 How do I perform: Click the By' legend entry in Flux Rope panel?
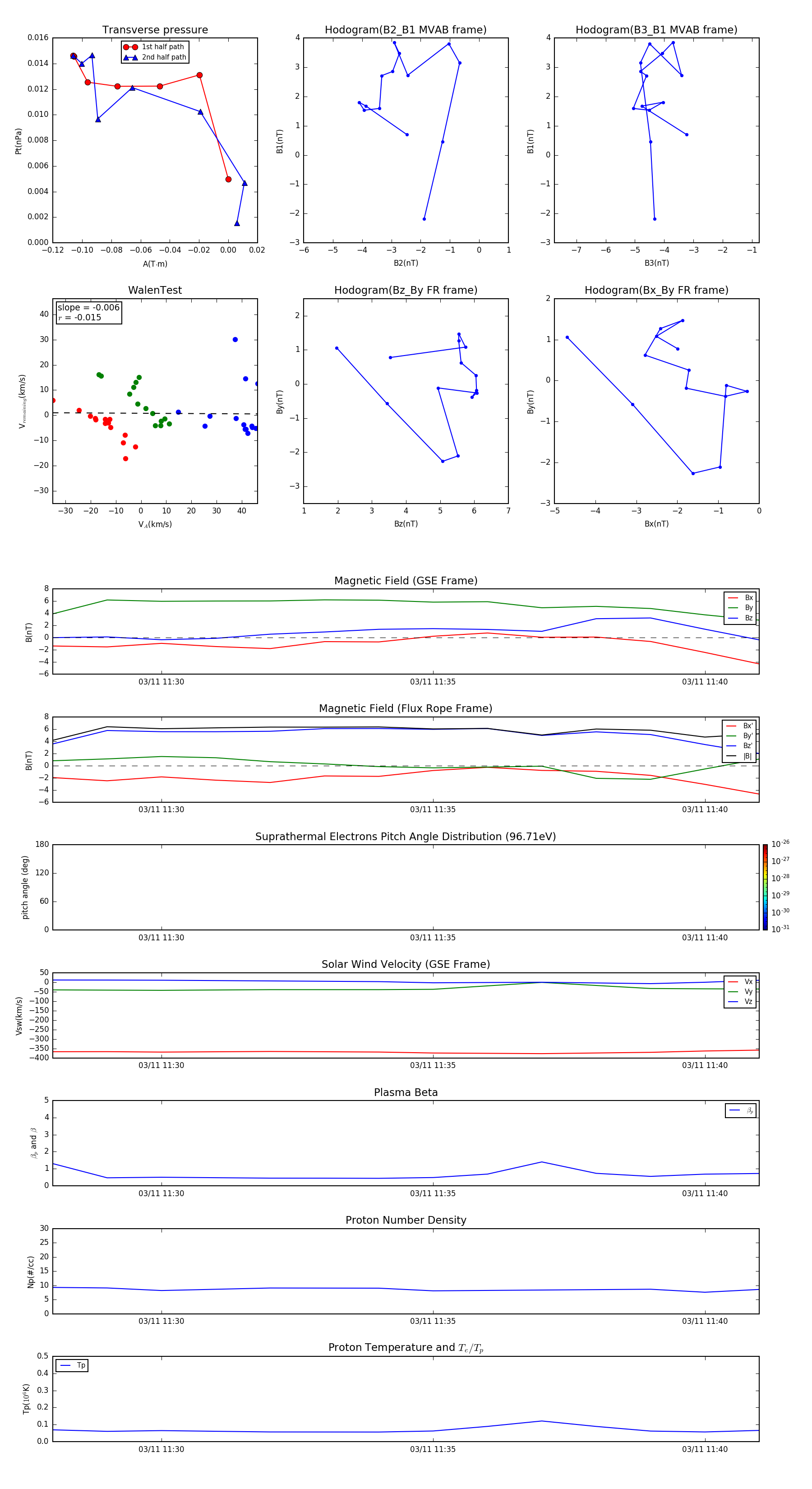coord(740,736)
